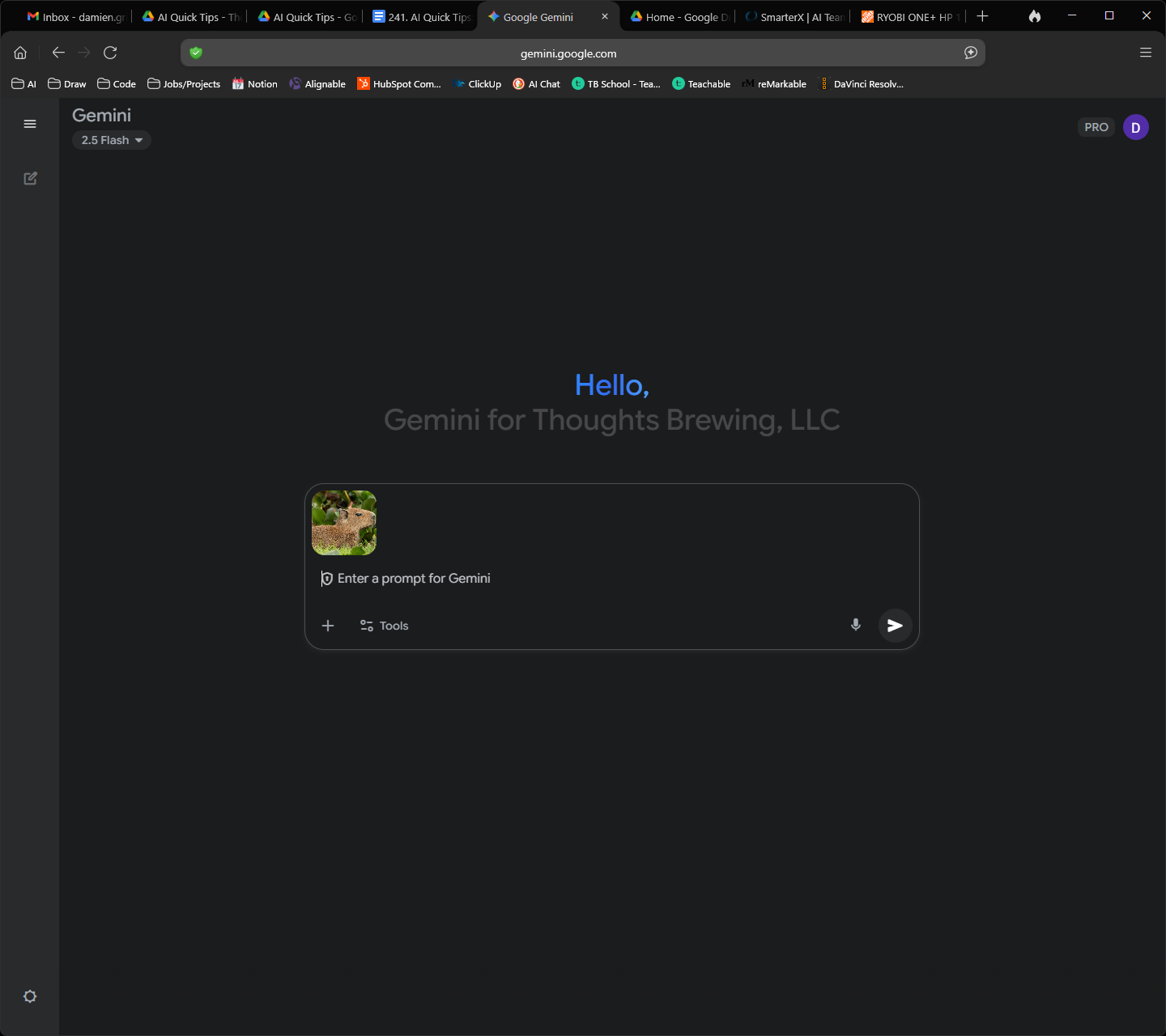Image resolution: width=1166 pixels, height=1036 pixels.
Task: Reload the current page
Action: point(111,53)
